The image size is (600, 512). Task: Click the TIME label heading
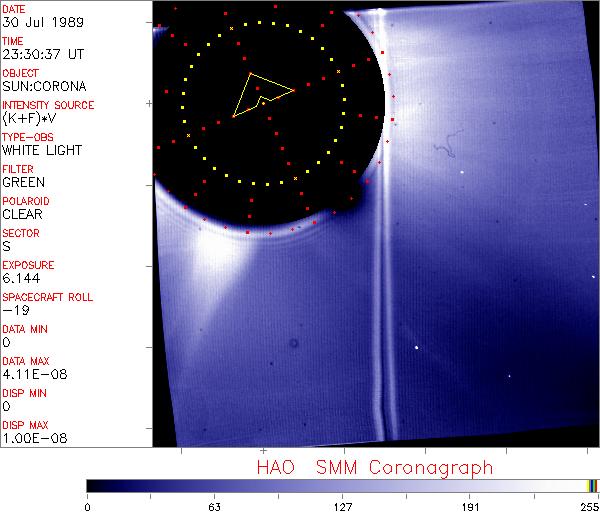[13, 41]
